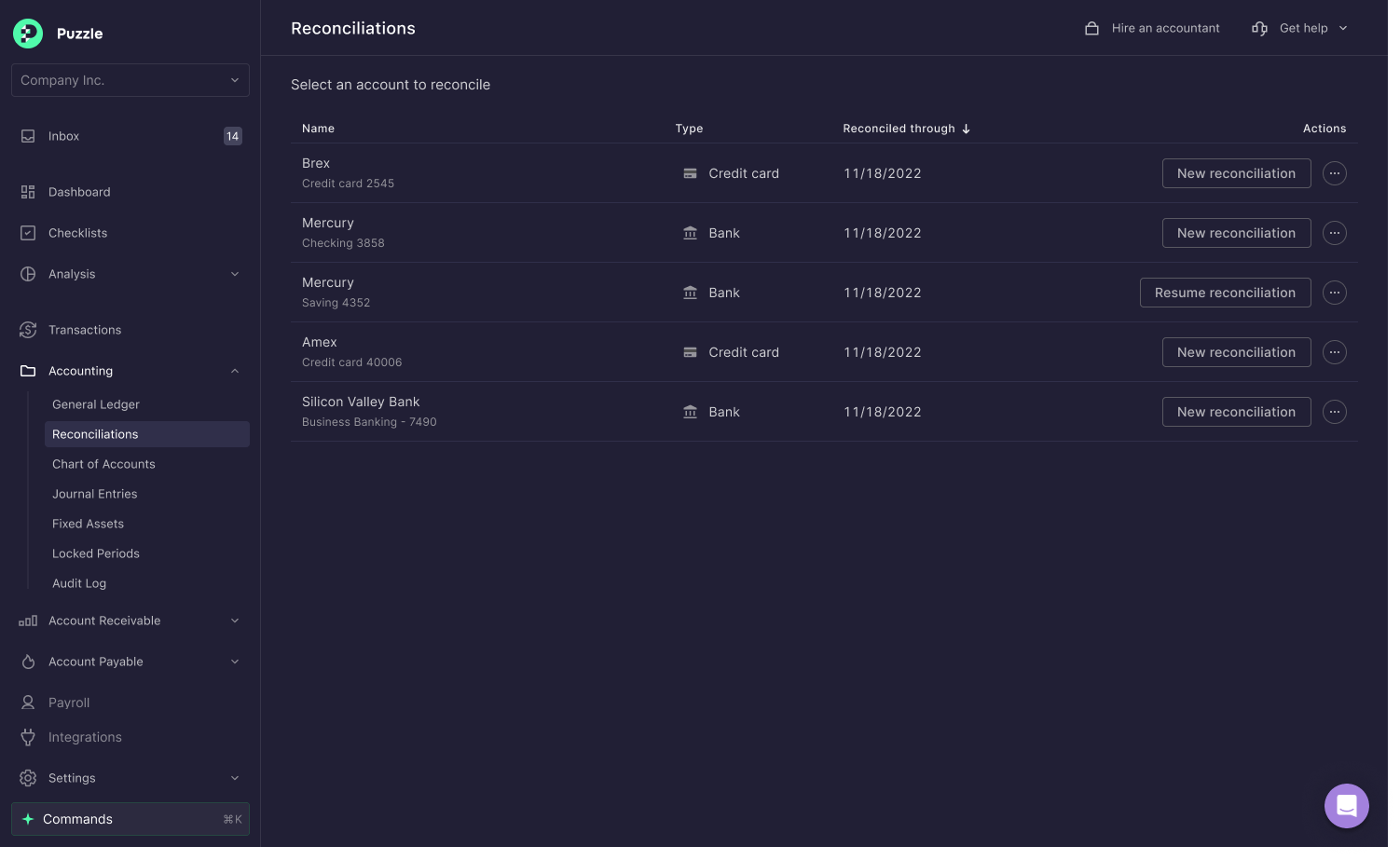Click the 'Credit card 40006' subtitle
1400x860 pixels.
click(x=351, y=362)
